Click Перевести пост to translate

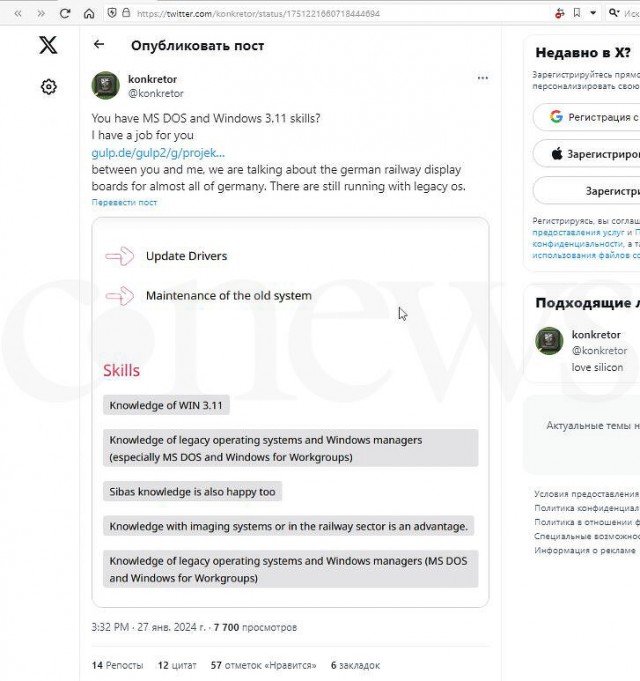tap(124, 202)
